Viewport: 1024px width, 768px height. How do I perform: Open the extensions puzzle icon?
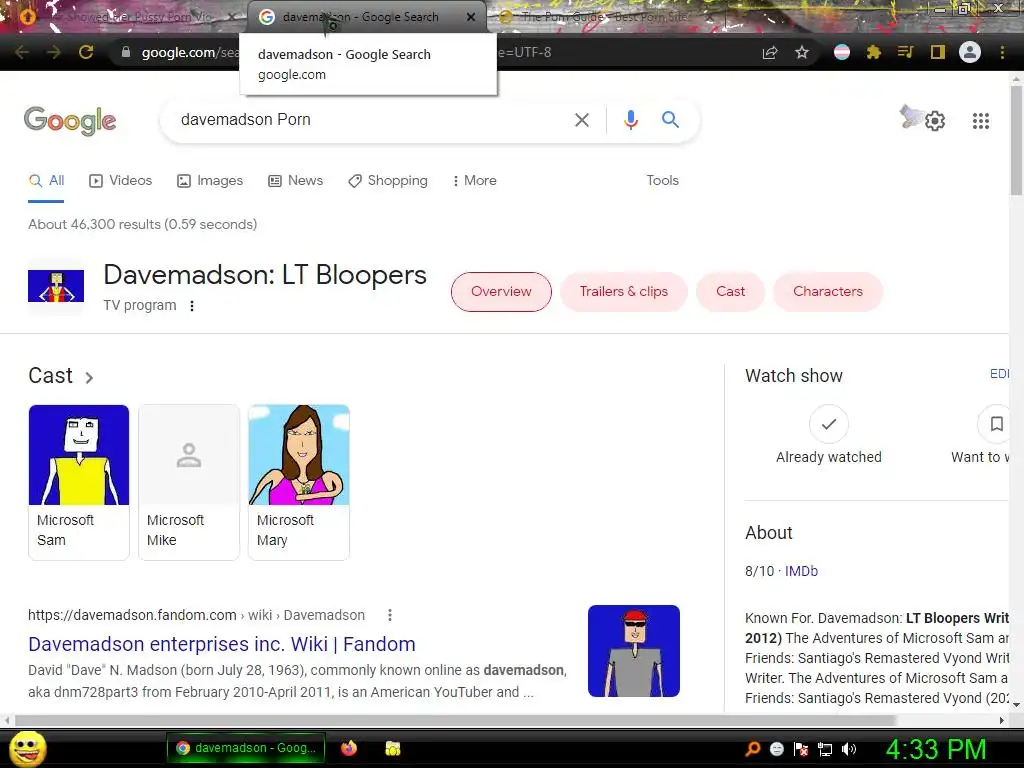[x=874, y=52]
